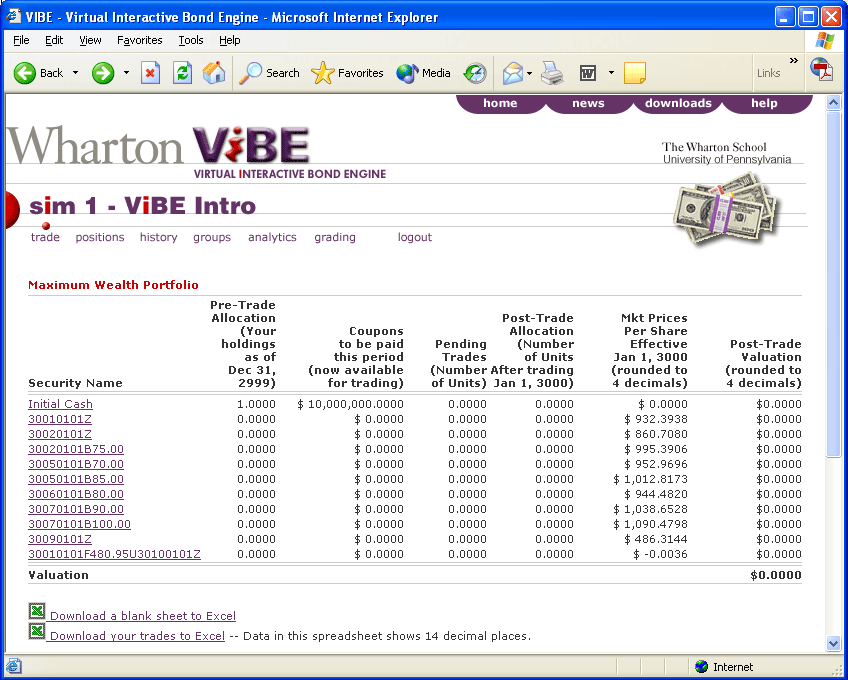The image size is (848, 680).
Task: Open security 30090101Z link
Action: (x=60, y=539)
